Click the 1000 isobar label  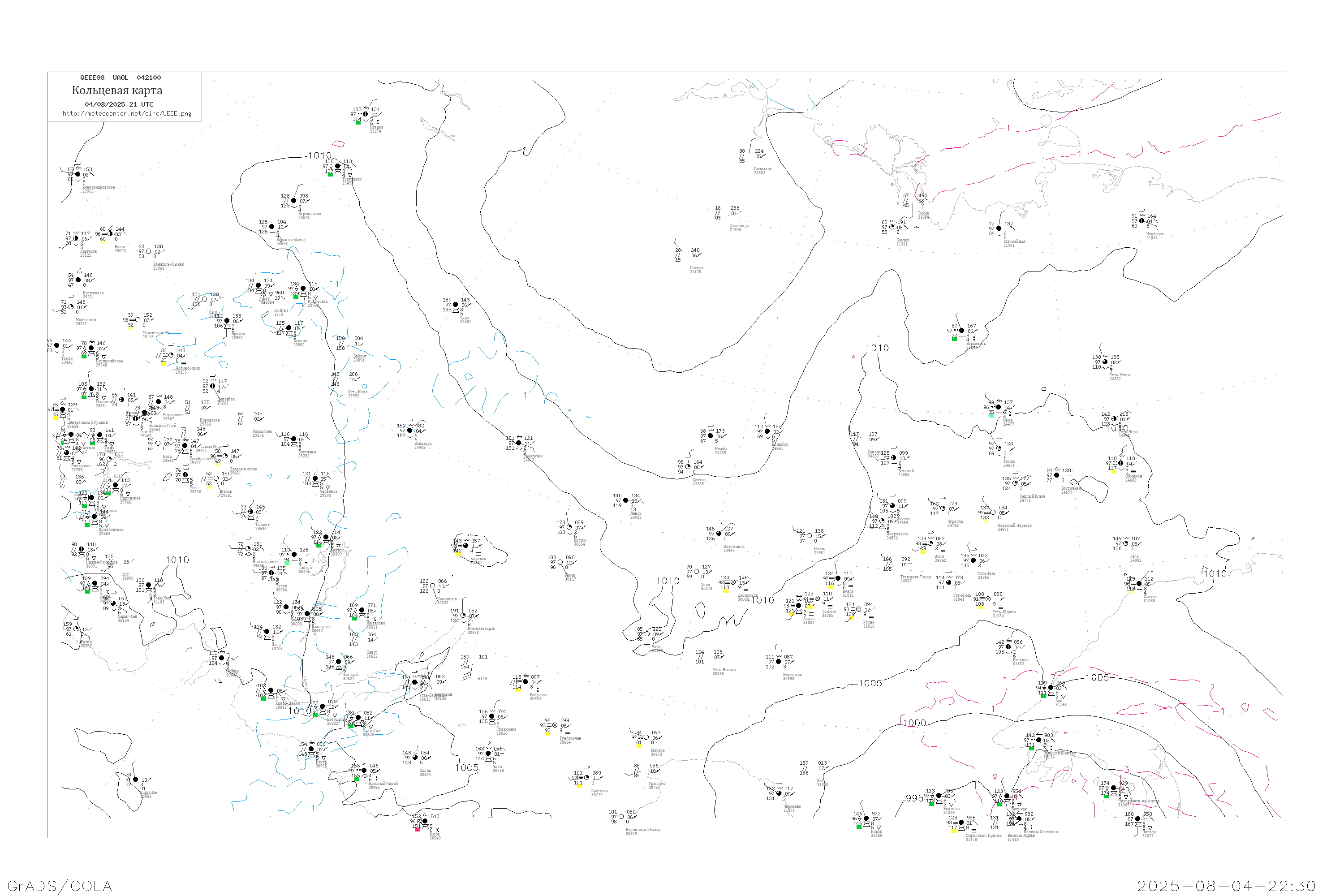[x=914, y=723]
